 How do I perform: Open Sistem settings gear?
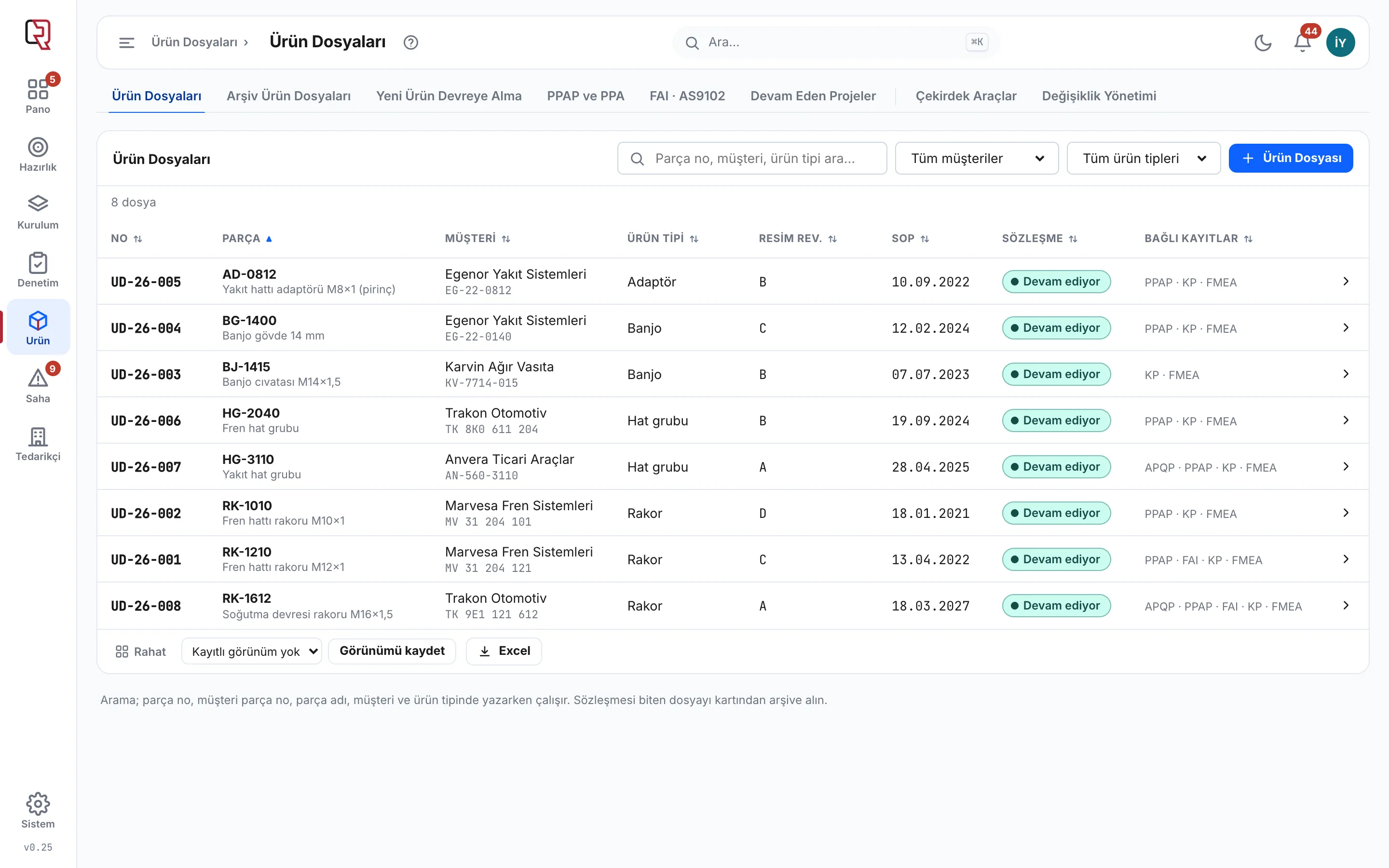(x=38, y=811)
